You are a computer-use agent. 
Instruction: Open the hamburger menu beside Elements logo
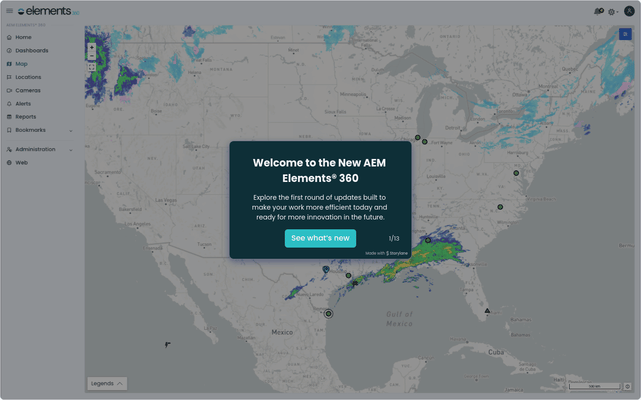(10, 11)
